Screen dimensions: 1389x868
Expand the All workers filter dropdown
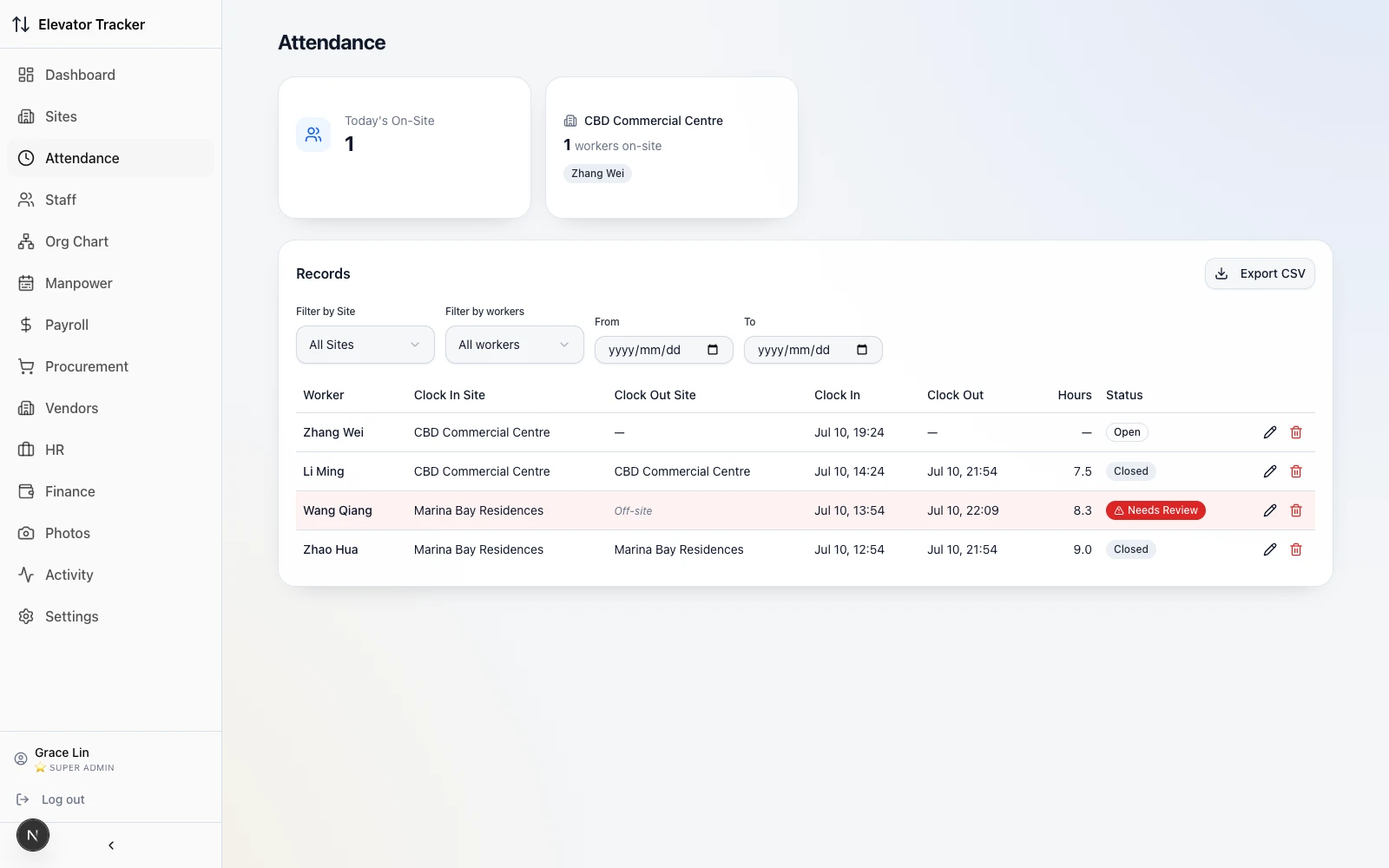point(514,345)
